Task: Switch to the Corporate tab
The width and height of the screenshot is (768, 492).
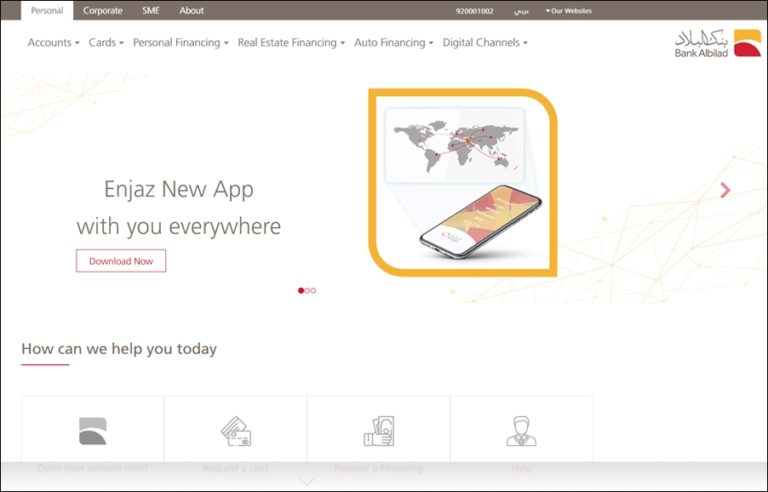Action: point(103,11)
